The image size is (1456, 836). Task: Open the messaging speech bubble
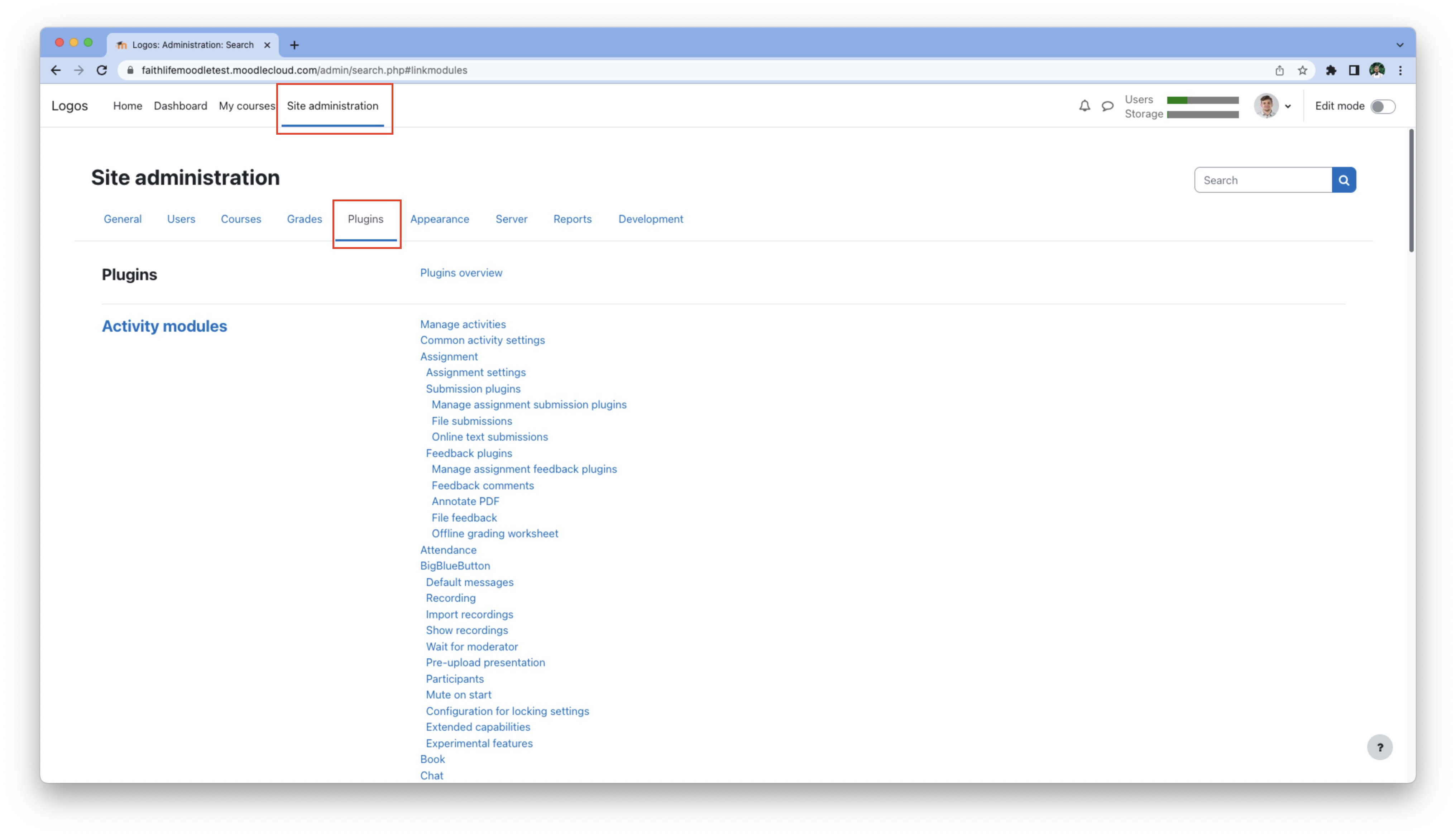(1107, 106)
